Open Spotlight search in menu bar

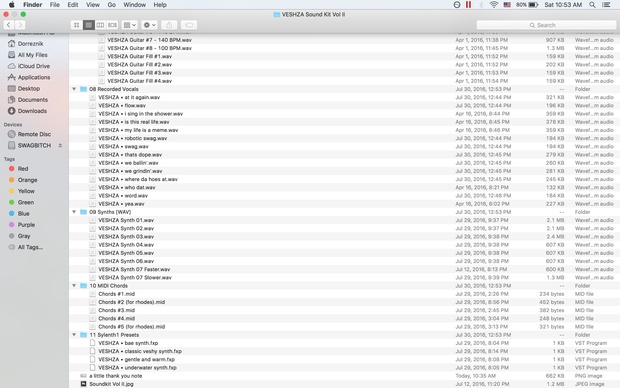592,5
